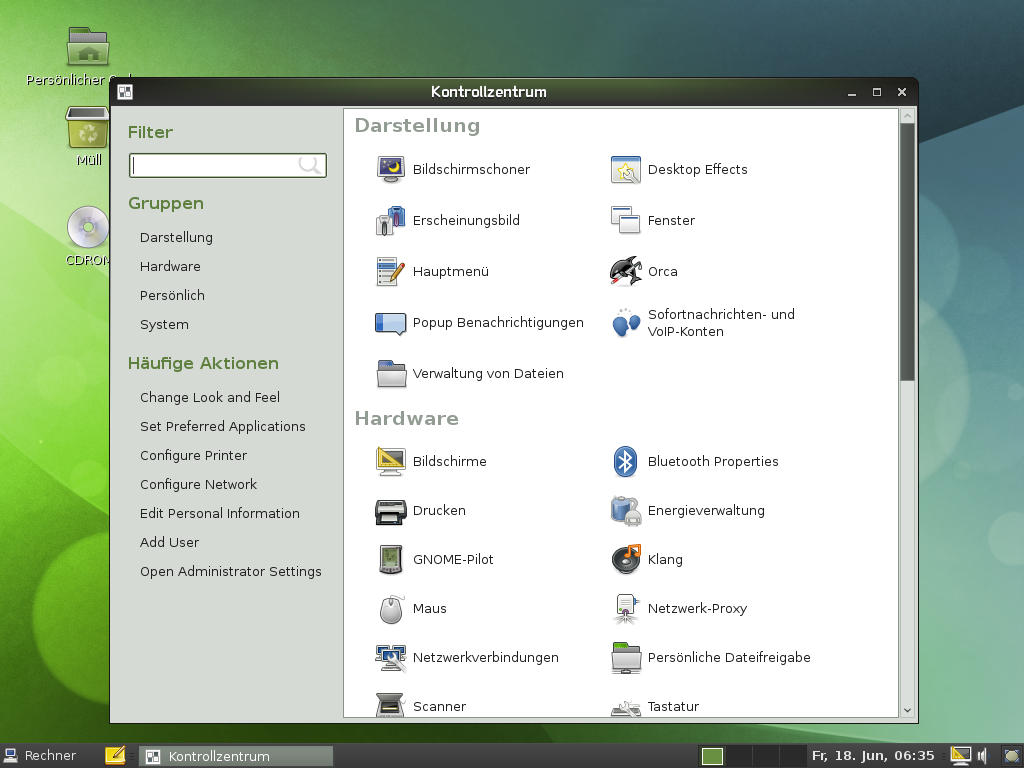Open the GNOME-Pilot icon
Image resolution: width=1024 pixels, height=768 pixels.
tap(390, 559)
